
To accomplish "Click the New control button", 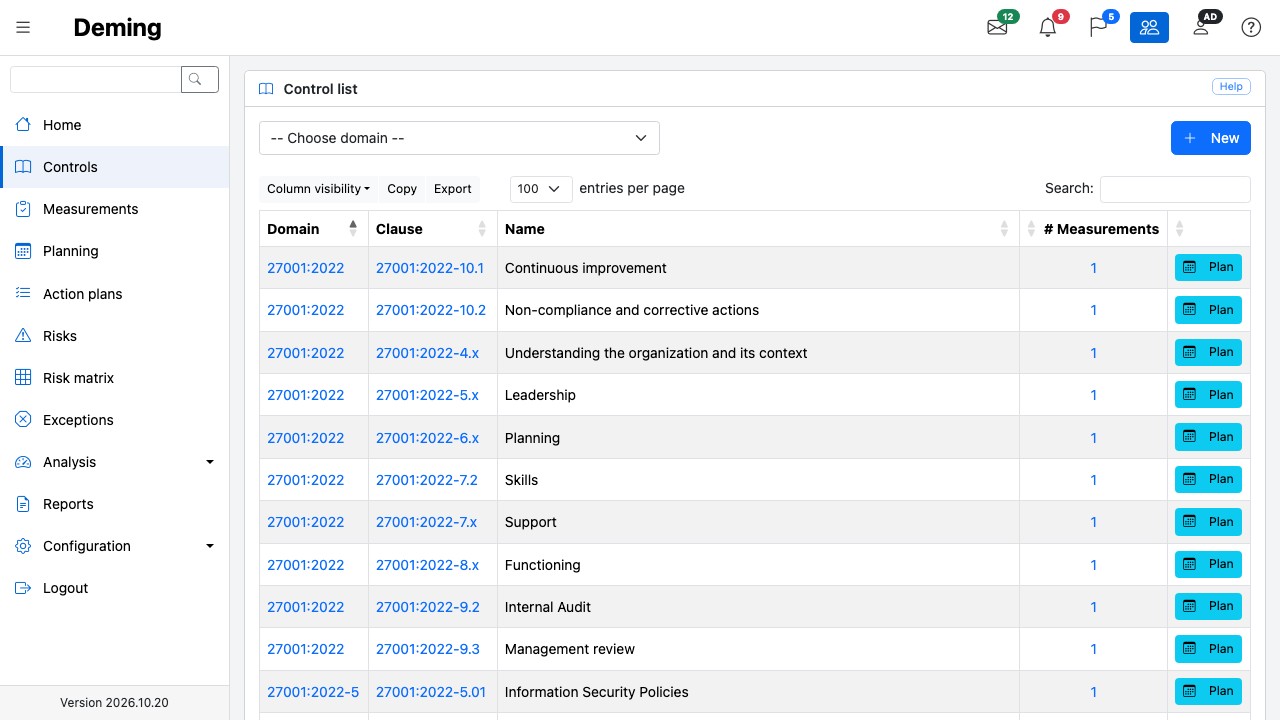I will tap(1211, 138).
